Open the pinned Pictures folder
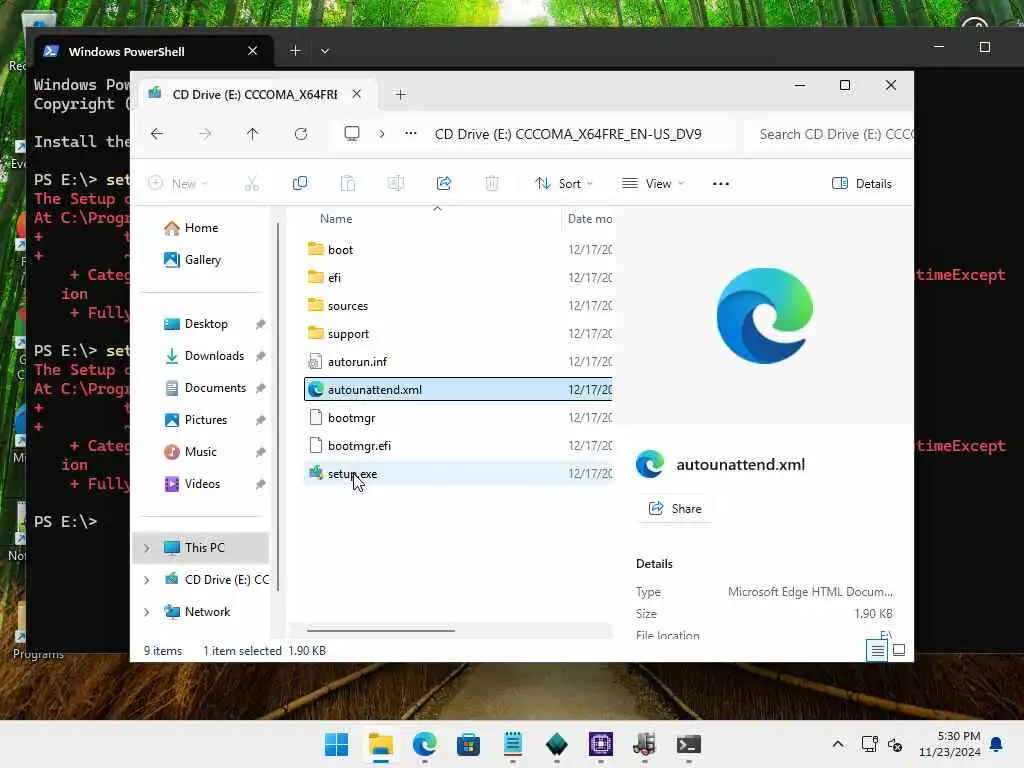 click(206, 420)
